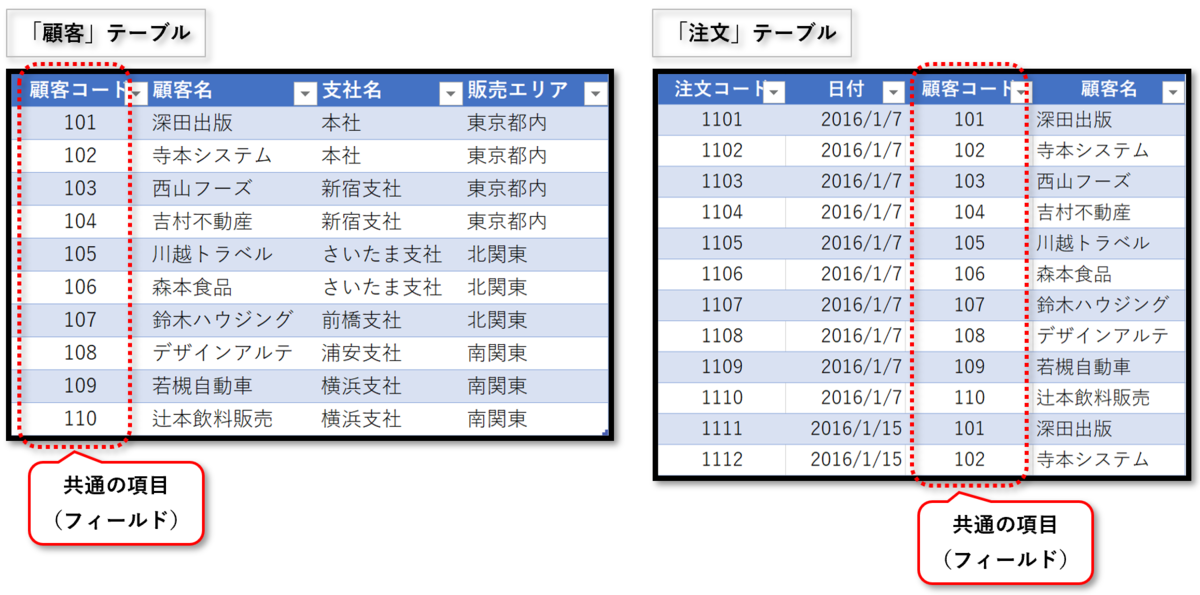Open the 注文コード filter dropdown arrow
The height and width of the screenshot is (595, 1200).
click(x=773, y=92)
